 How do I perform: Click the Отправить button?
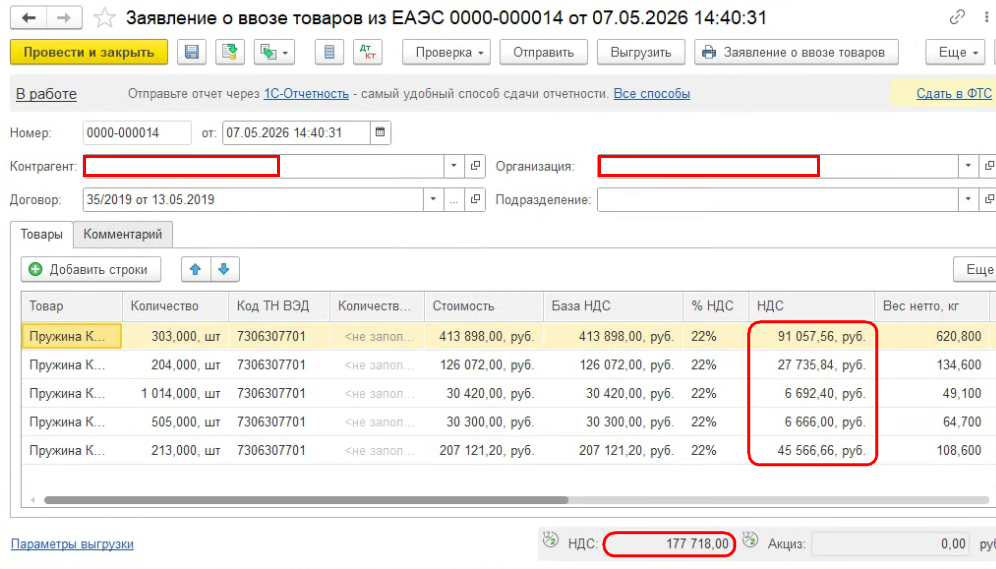(544, 52)
